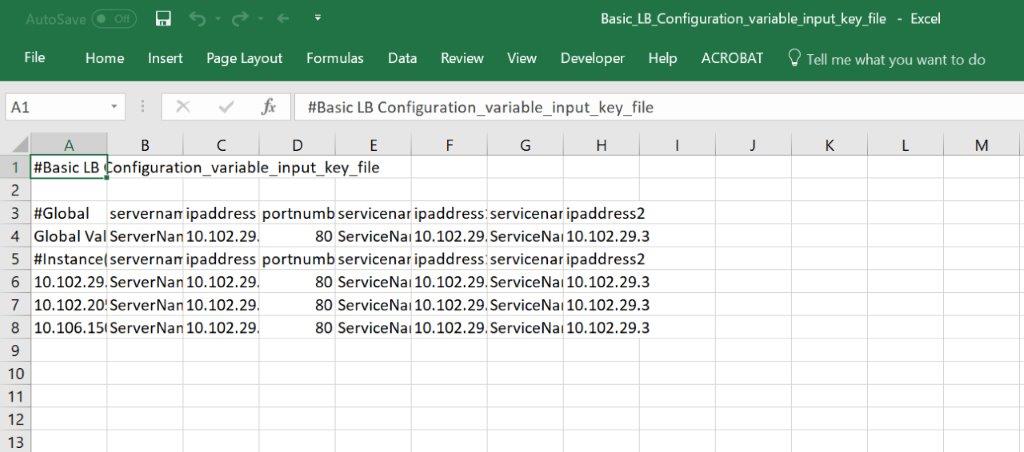This screenshot has height=452, width=1024.
Task: Click the Save icon in title bar
Action: point(163,19)
